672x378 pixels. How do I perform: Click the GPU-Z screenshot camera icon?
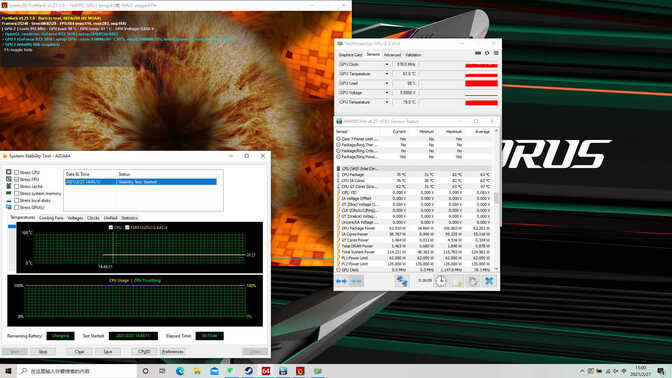[x=478, y=53]
